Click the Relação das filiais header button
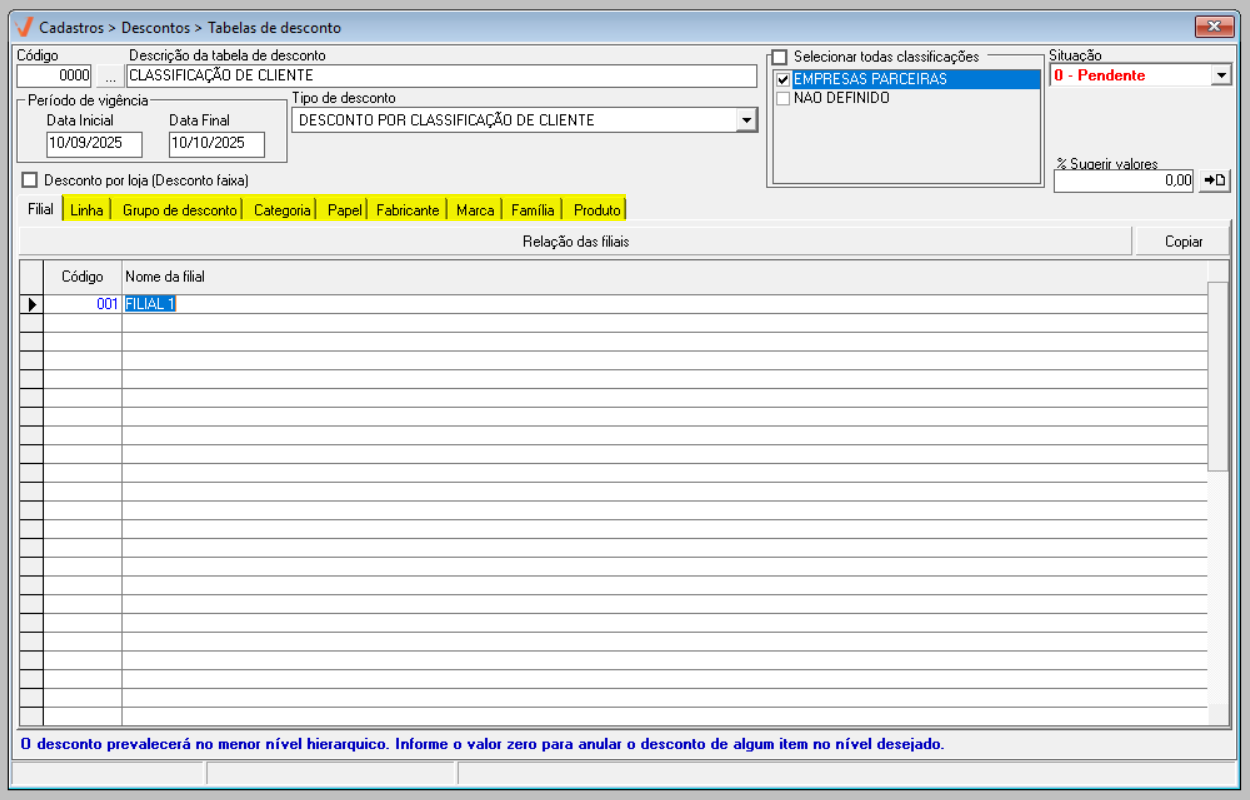Viewport: 1250px width, 800px height. (576, 241)
